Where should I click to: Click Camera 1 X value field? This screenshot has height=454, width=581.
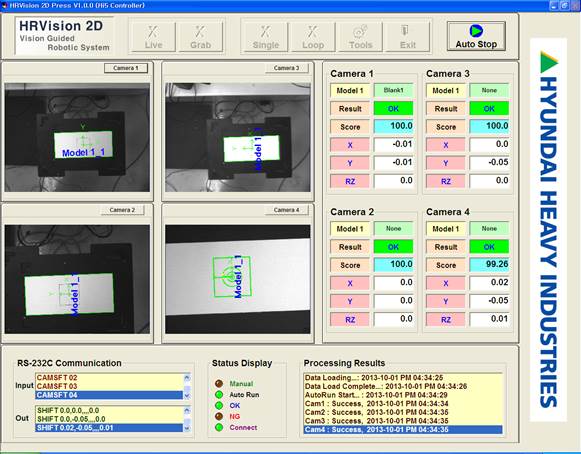point(393,144)
